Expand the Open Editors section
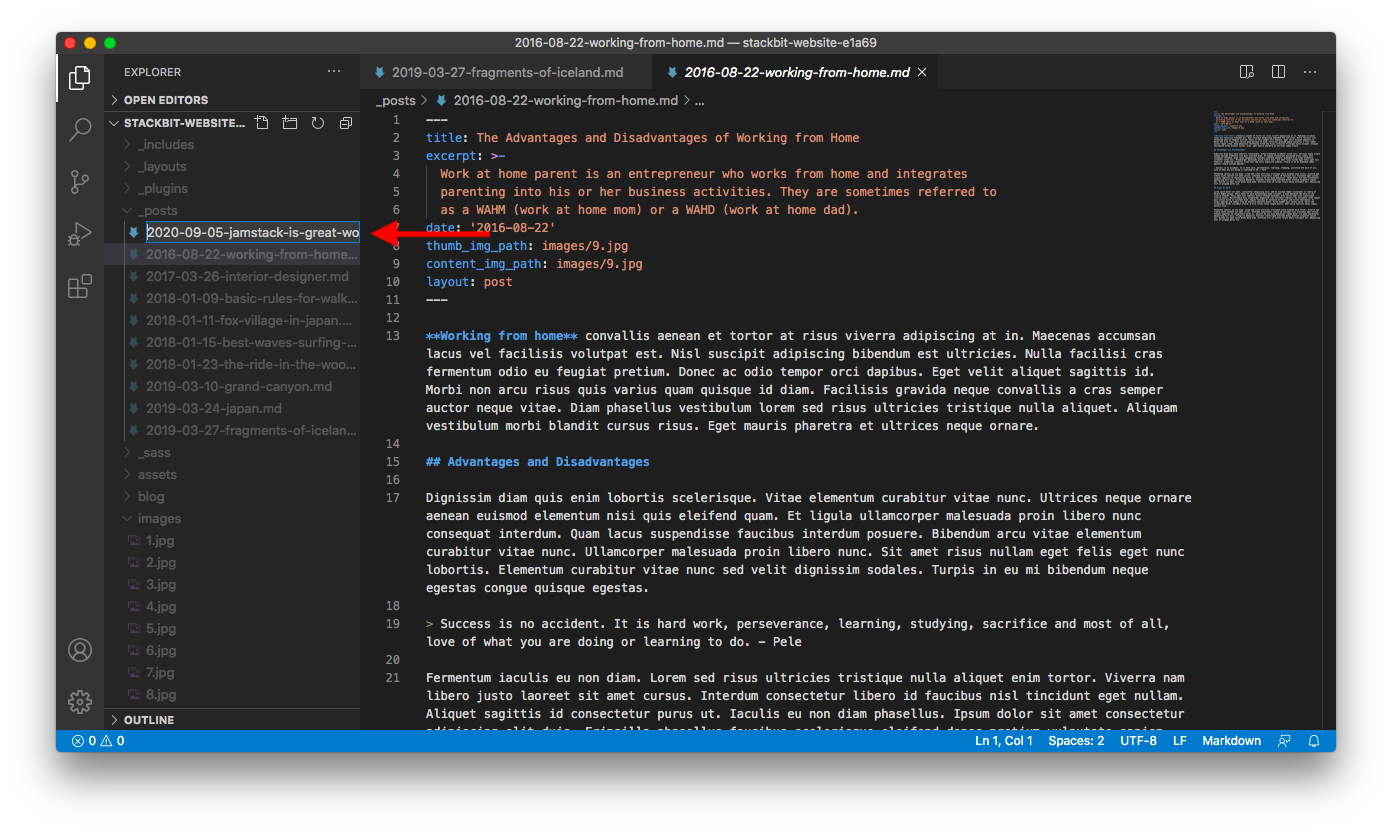This screenshot has width=1392, height=832. click(x=232, y=100)
